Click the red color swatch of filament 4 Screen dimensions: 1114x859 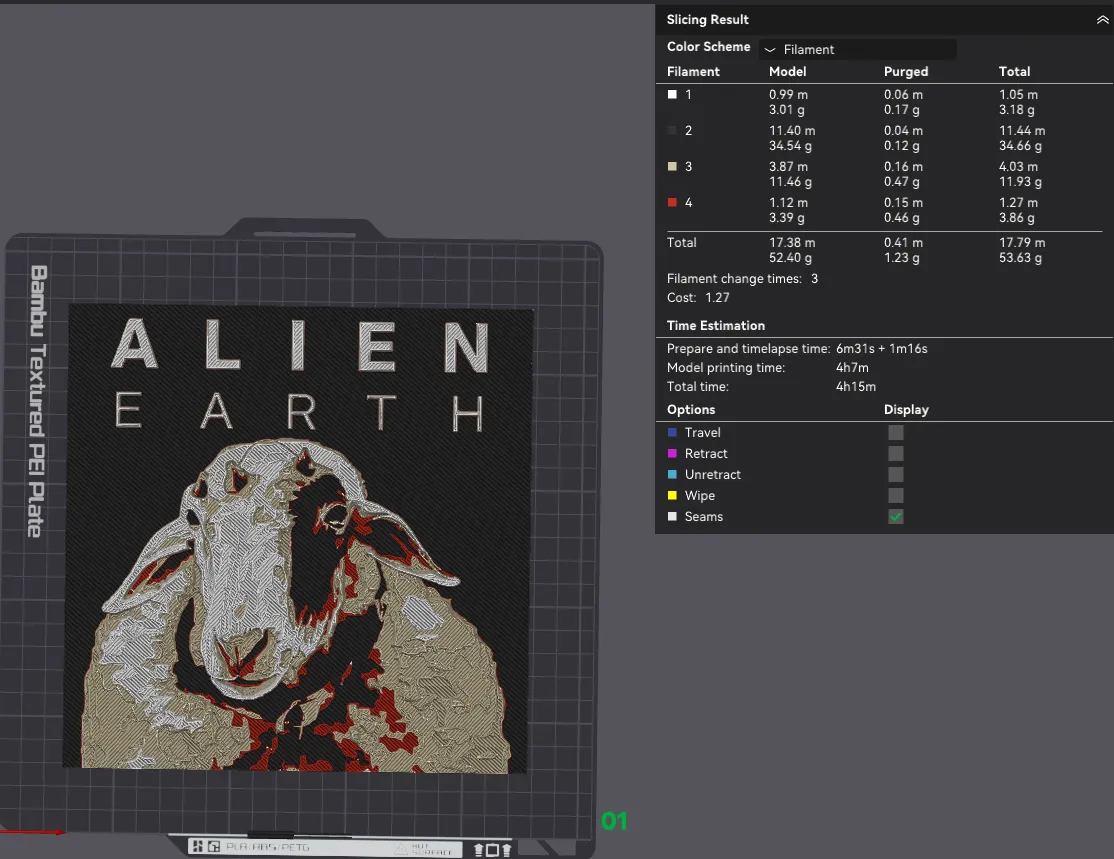(x=672, y=202)
